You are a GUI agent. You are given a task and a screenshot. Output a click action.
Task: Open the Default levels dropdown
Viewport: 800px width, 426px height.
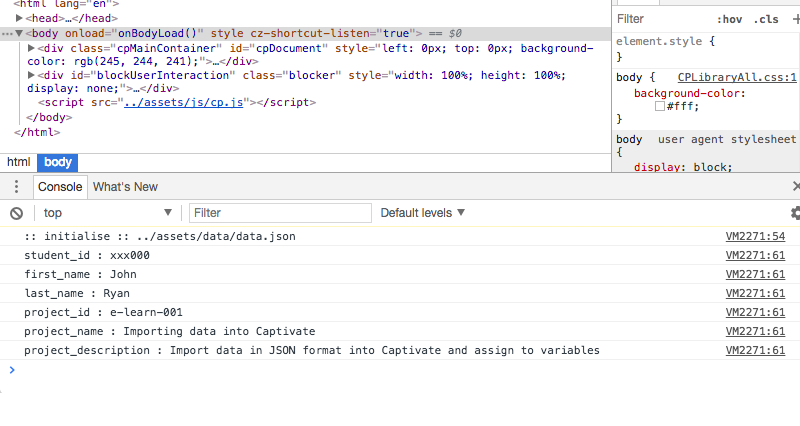422,213
